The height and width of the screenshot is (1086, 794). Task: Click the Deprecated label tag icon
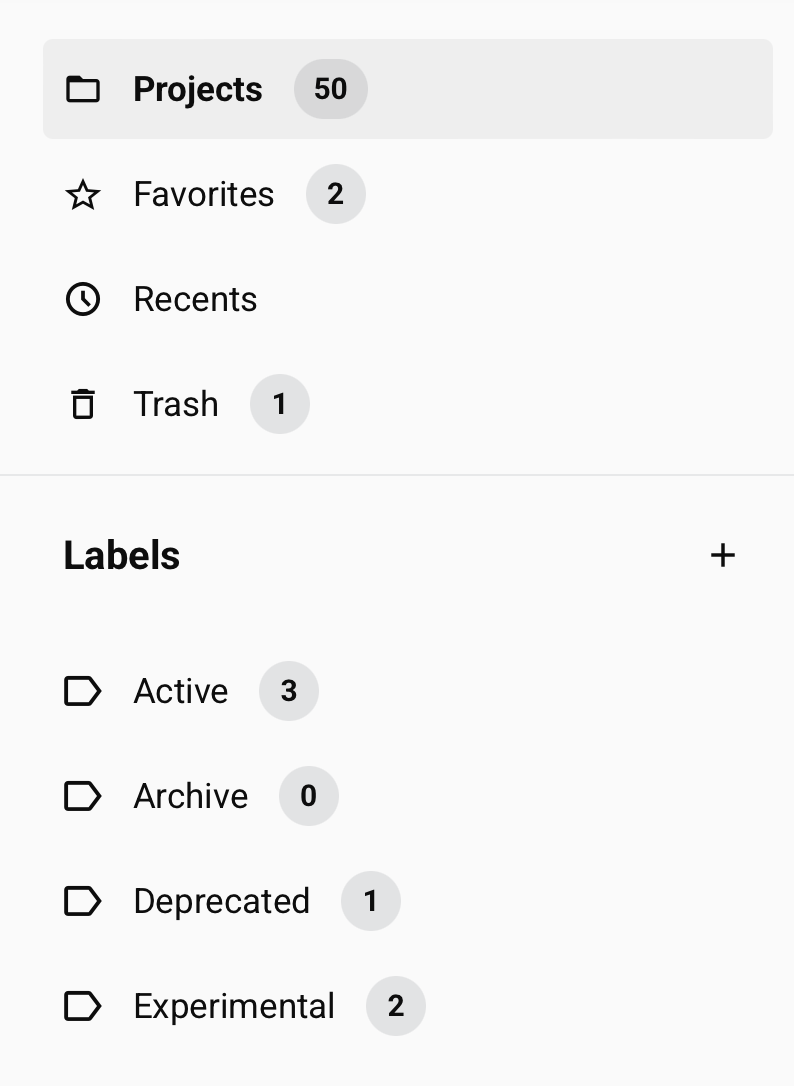pos(83,901)
